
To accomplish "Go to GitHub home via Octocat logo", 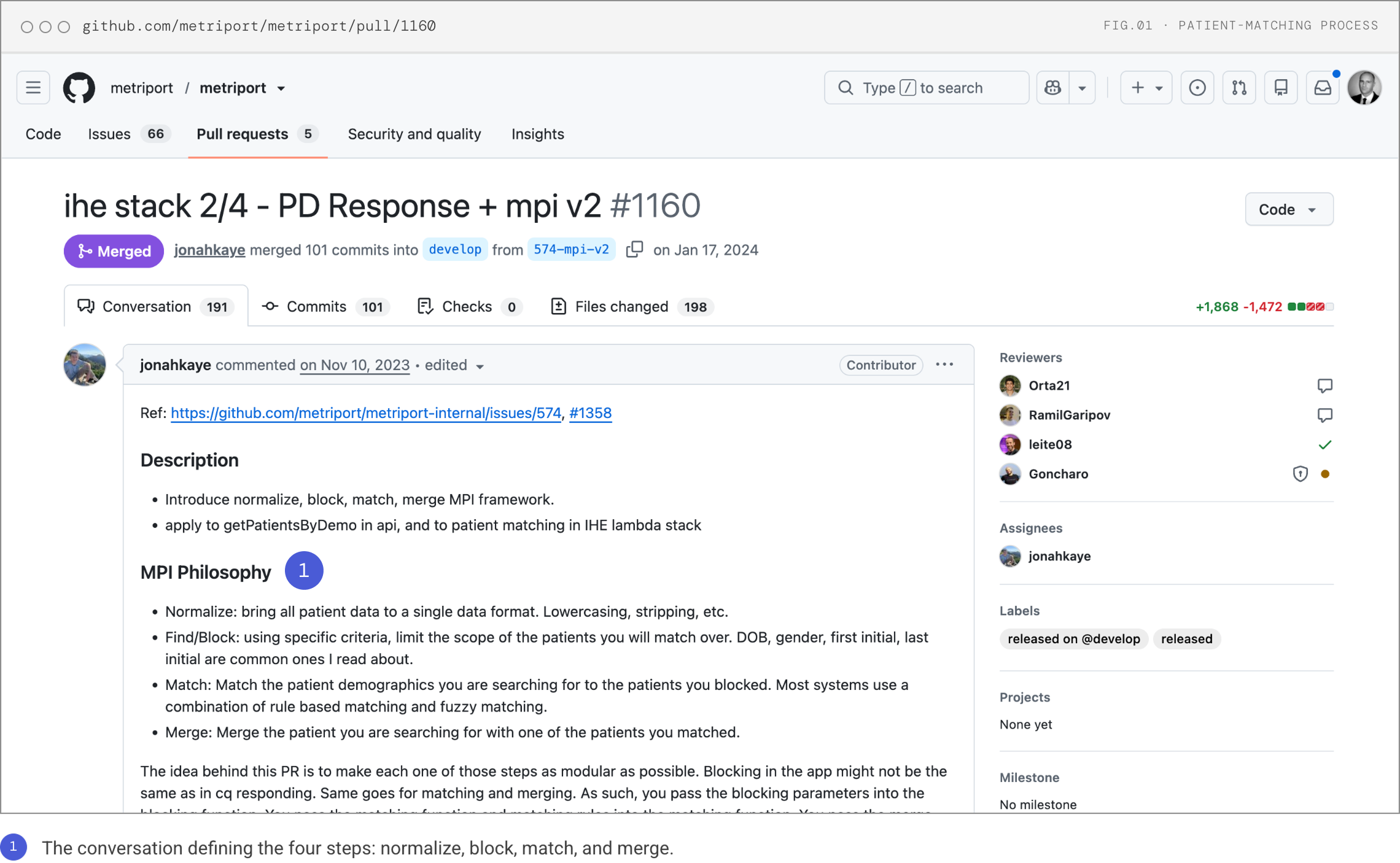I will pyautogui.click(x=79, y=88).
